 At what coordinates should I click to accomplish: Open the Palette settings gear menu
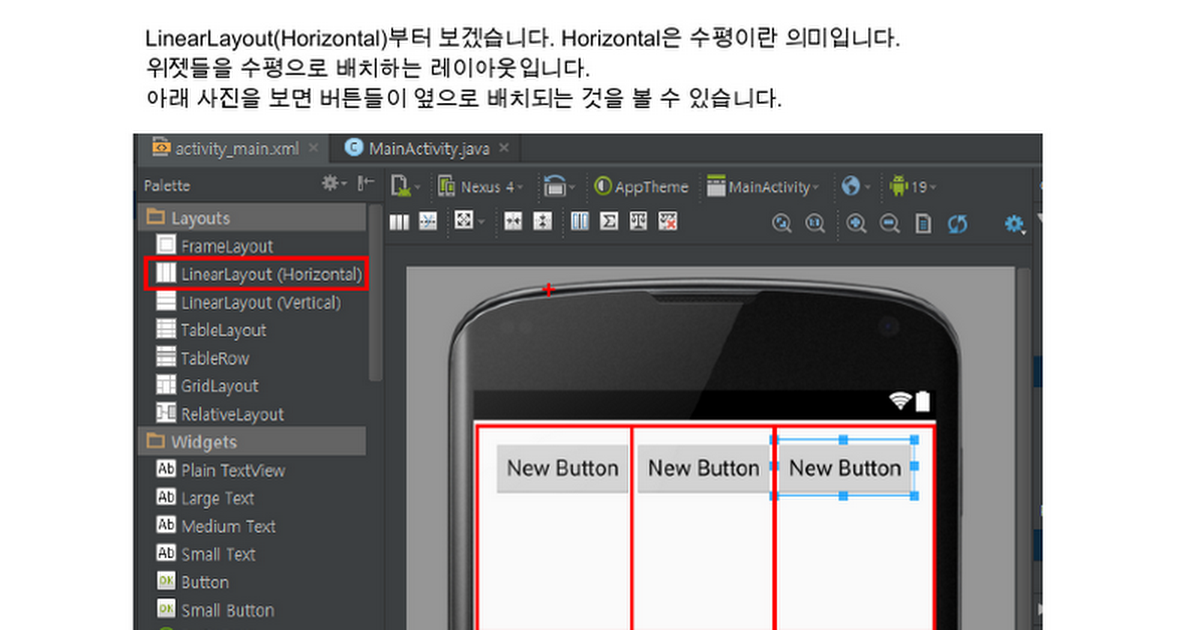coord(333,184)
